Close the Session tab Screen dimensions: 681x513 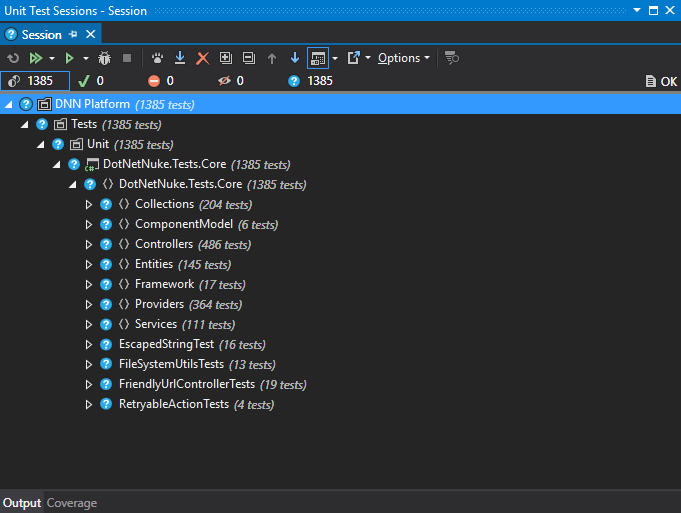pyautogui.click(x=90, y=34)
